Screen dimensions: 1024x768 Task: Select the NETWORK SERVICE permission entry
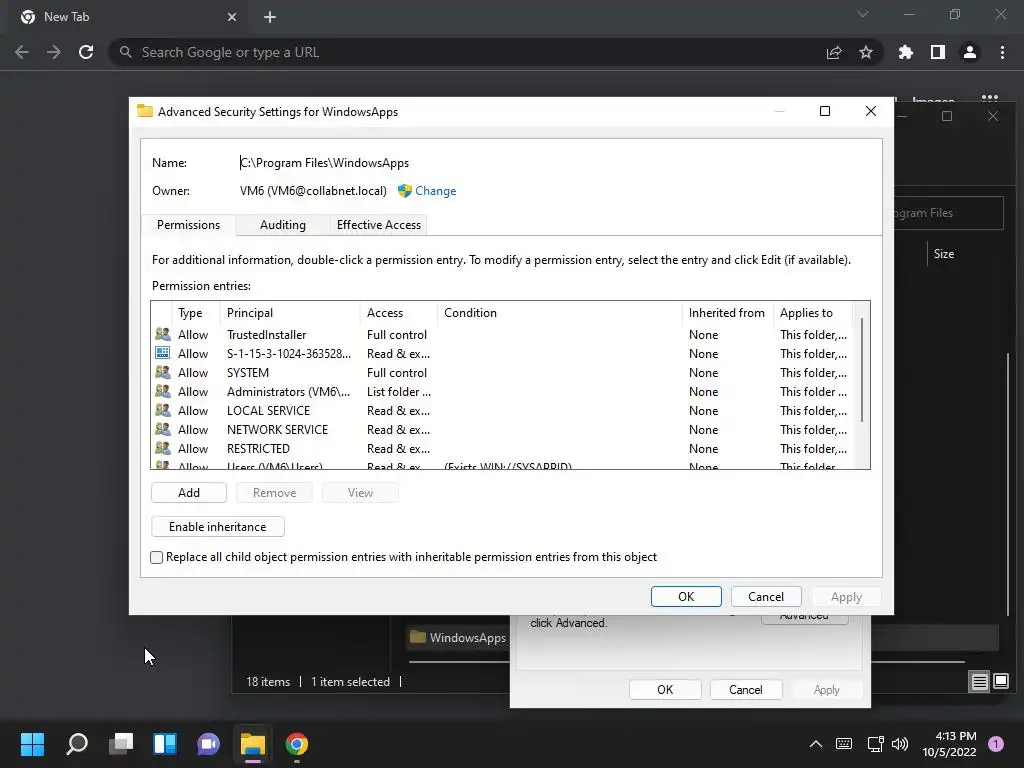[502, 429]
